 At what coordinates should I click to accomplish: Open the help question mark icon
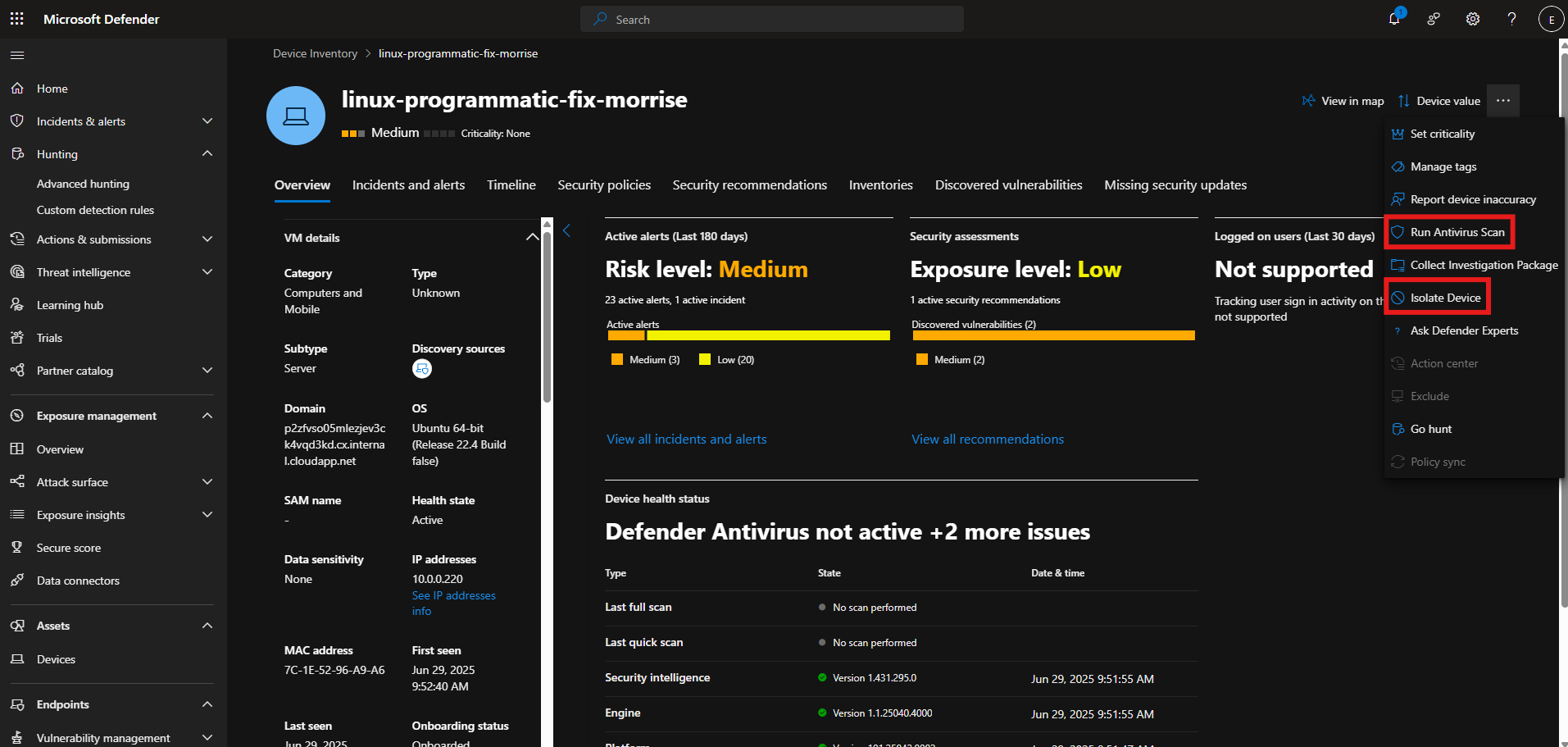[x=1512, y=19]
